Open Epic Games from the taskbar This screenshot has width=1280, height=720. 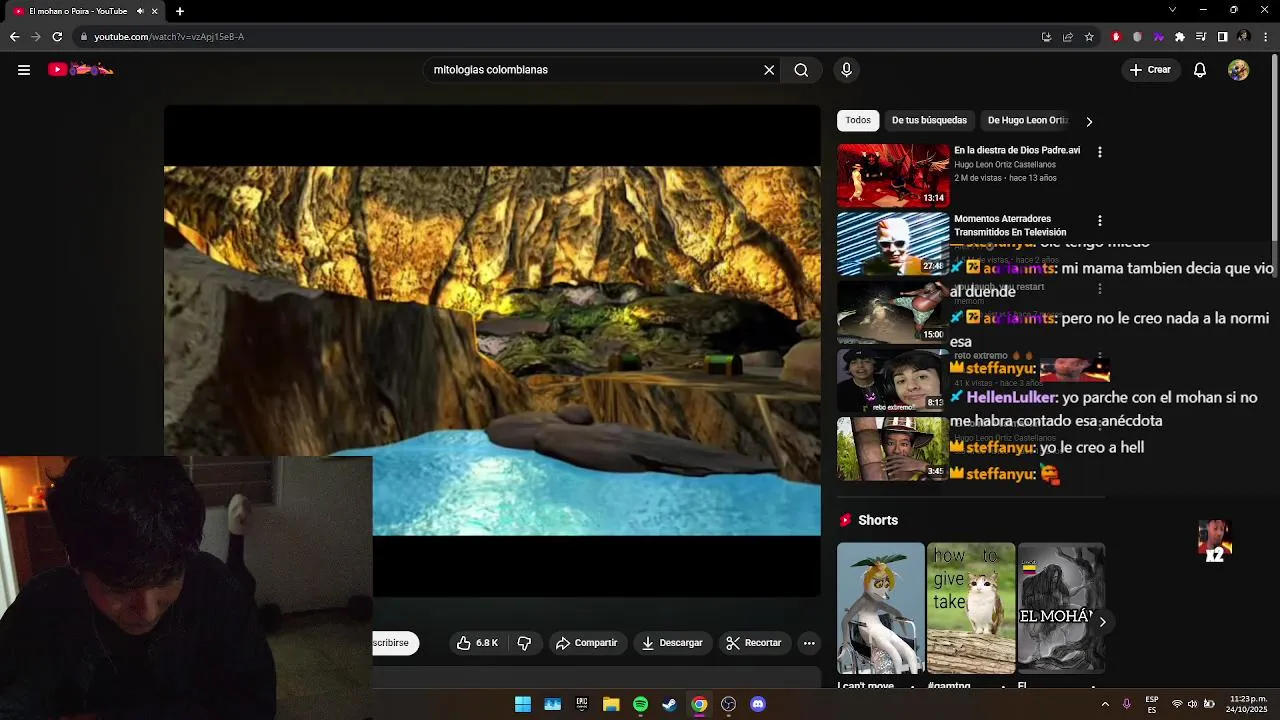pyautogui.click(x=582, y=704)
